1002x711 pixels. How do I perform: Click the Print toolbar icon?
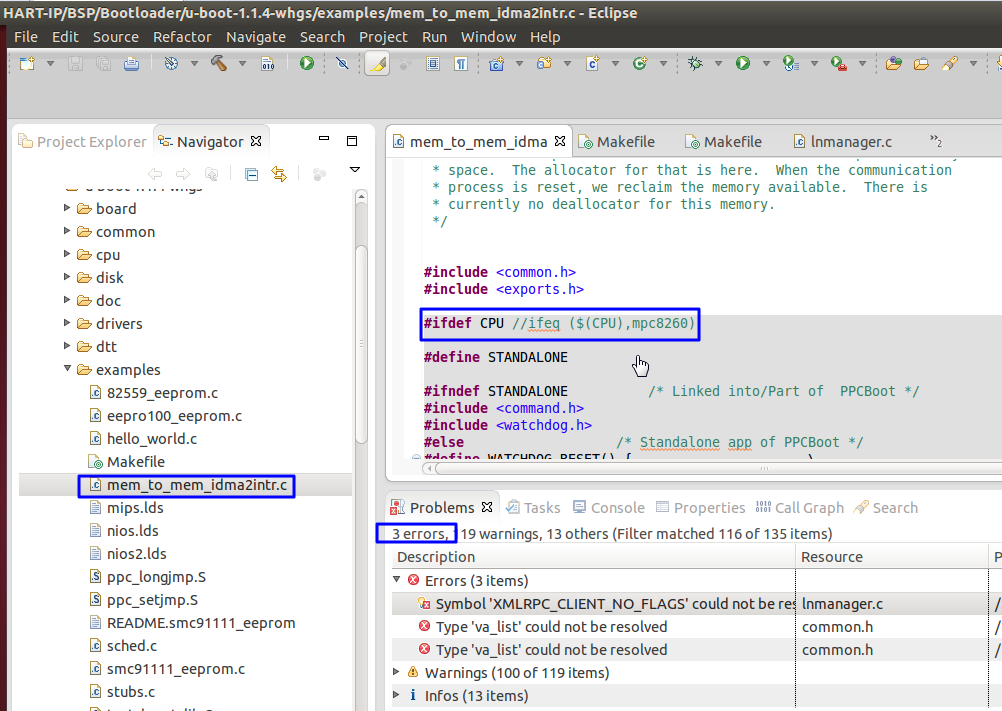(x=131, y=63)
